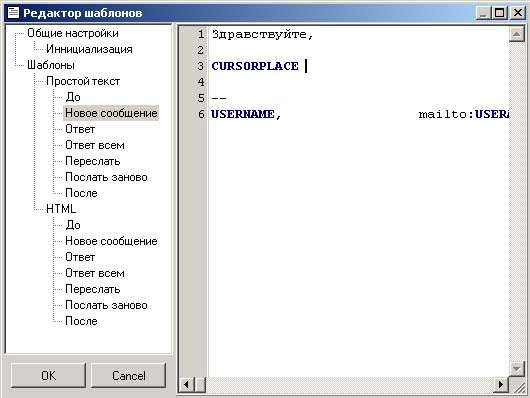Click the Cancel button

tap(128, 375)
